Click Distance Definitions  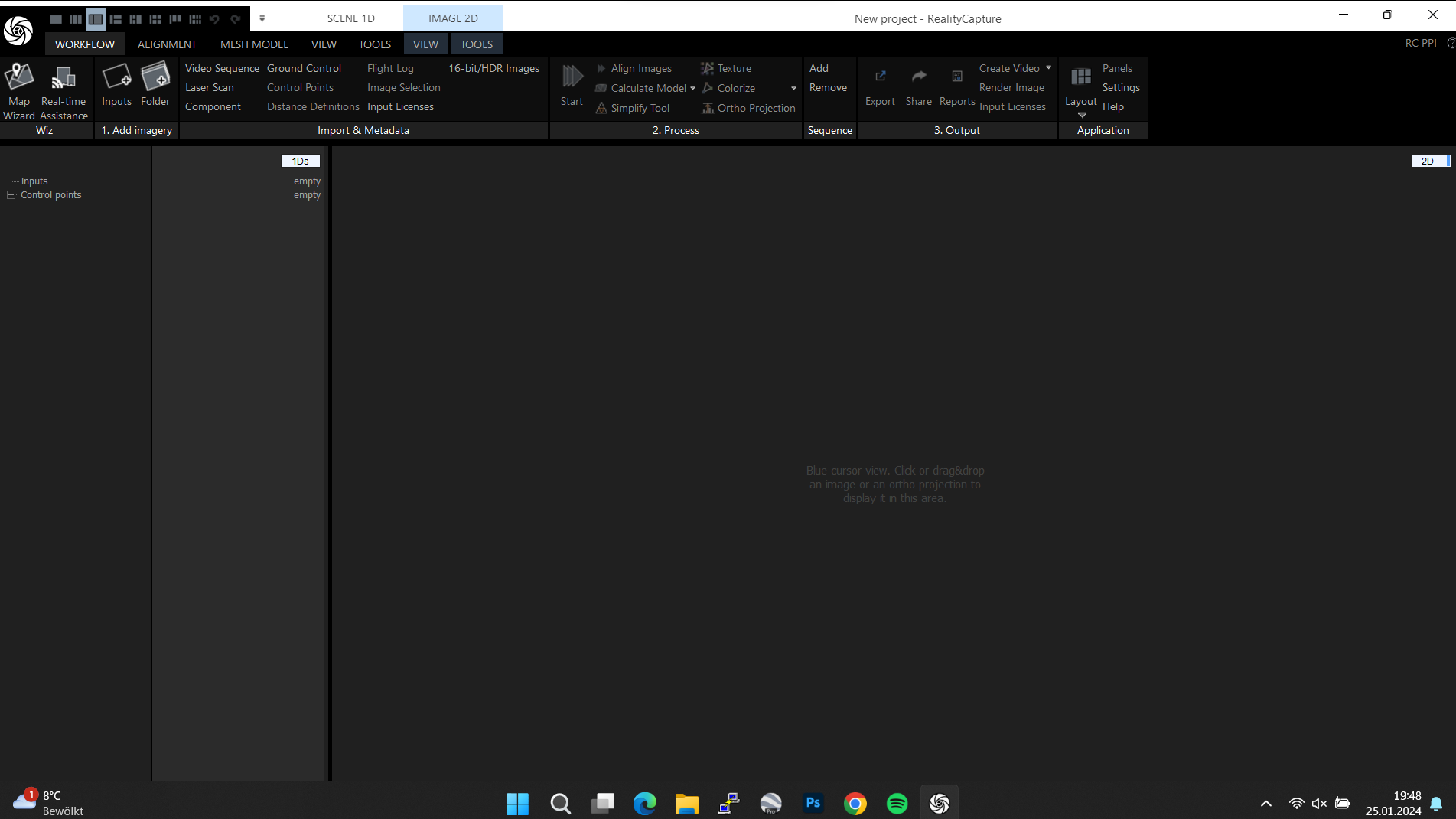[313, 106]
